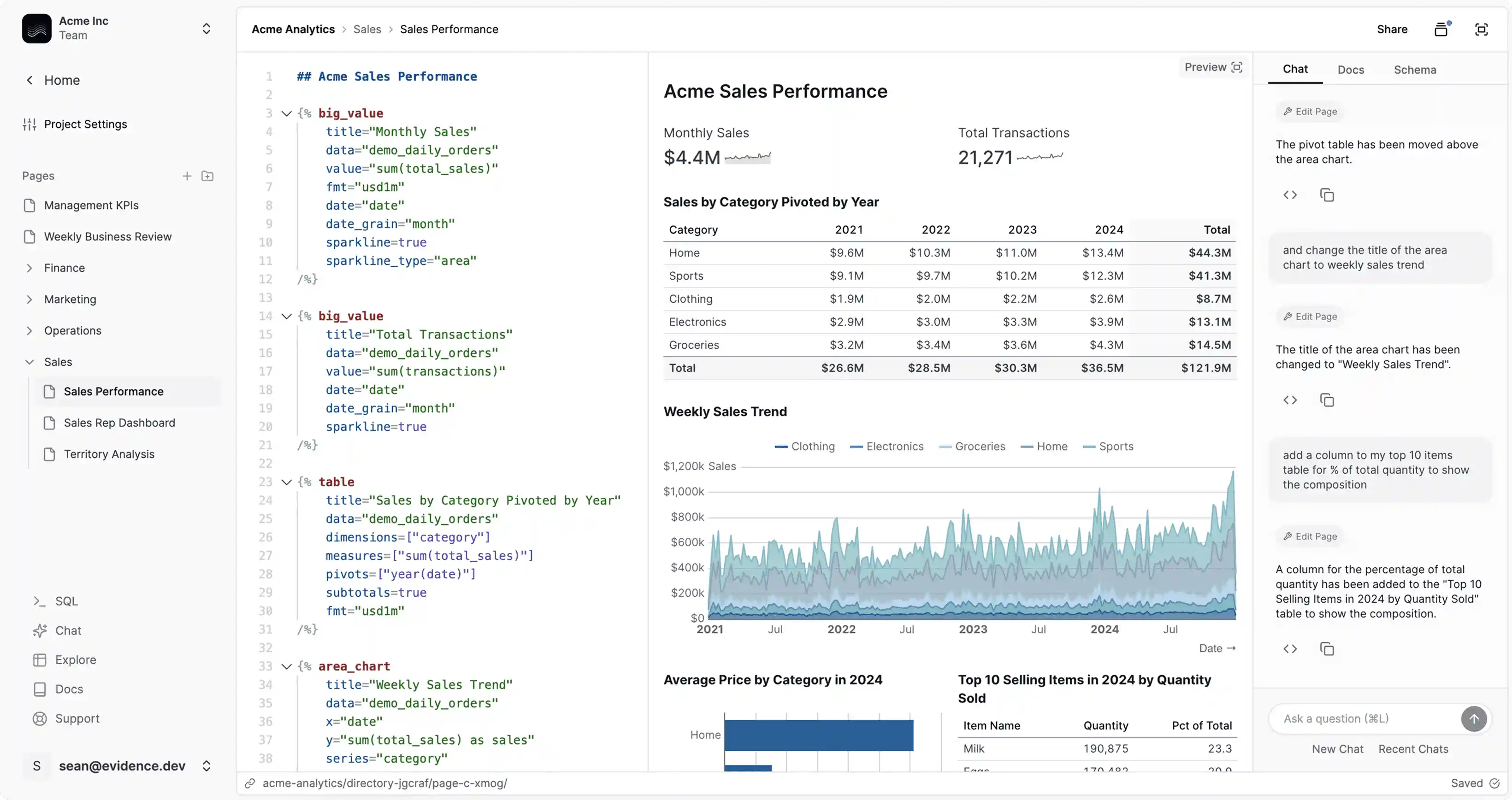
Task: Open the deploy icon with blue notification dot
Action: pyautogui.click(x=1441, y=29)
